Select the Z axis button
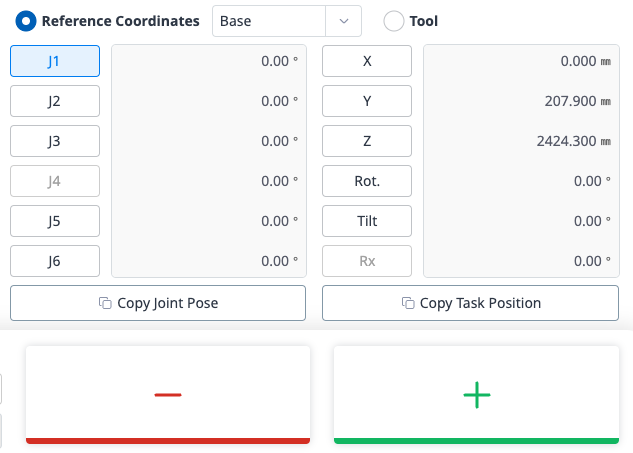The image size is (633, 453). click(367, 141)
